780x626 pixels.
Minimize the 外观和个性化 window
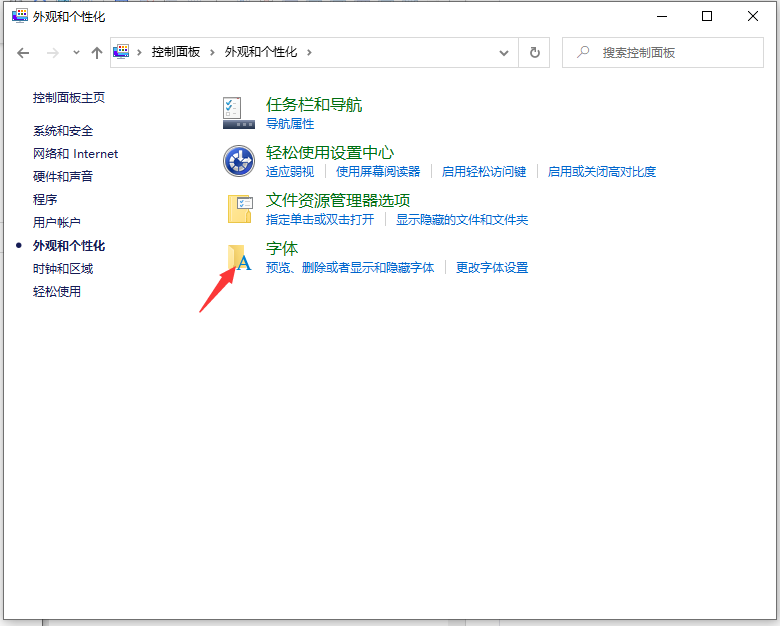(662, 16)
